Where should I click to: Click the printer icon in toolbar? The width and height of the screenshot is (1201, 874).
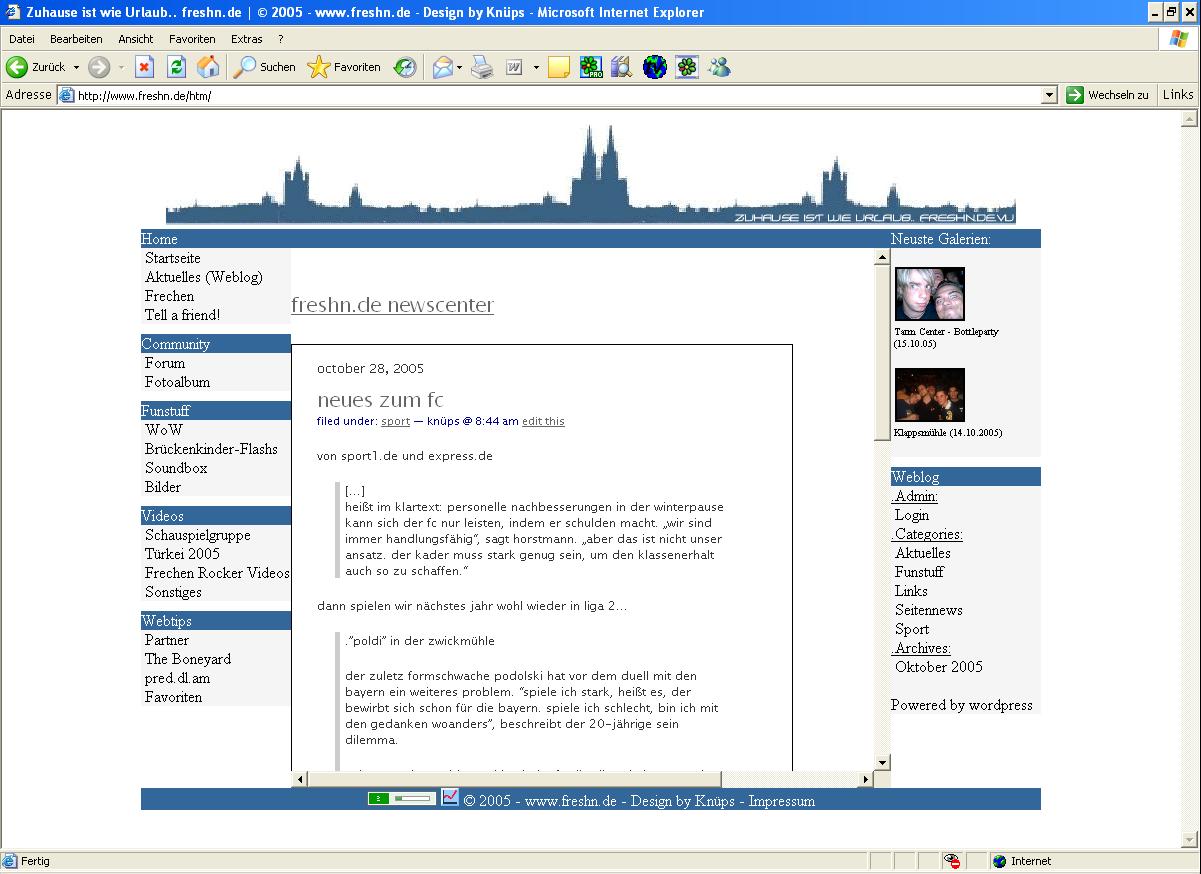[482, 67]
